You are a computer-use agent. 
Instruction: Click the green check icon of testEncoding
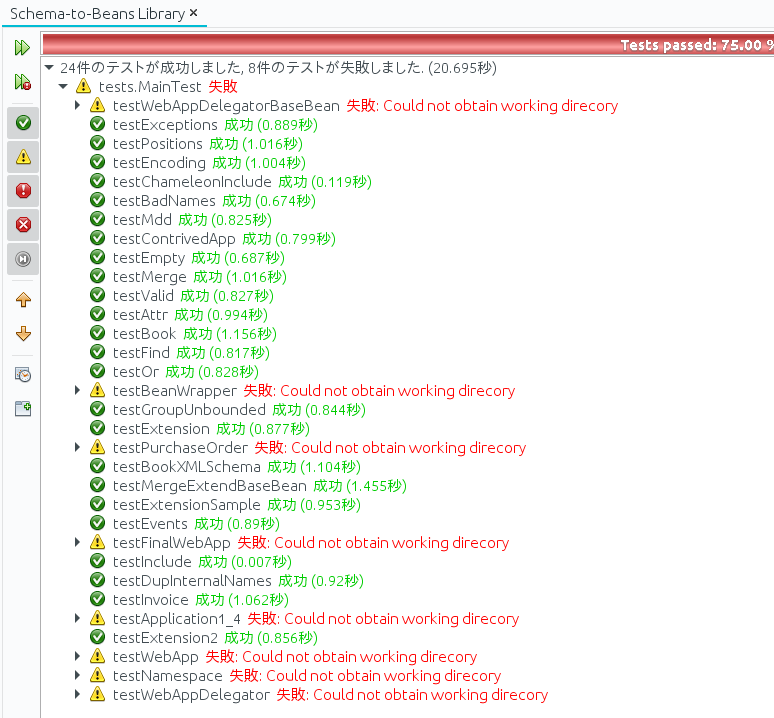(x=98, y=162)
